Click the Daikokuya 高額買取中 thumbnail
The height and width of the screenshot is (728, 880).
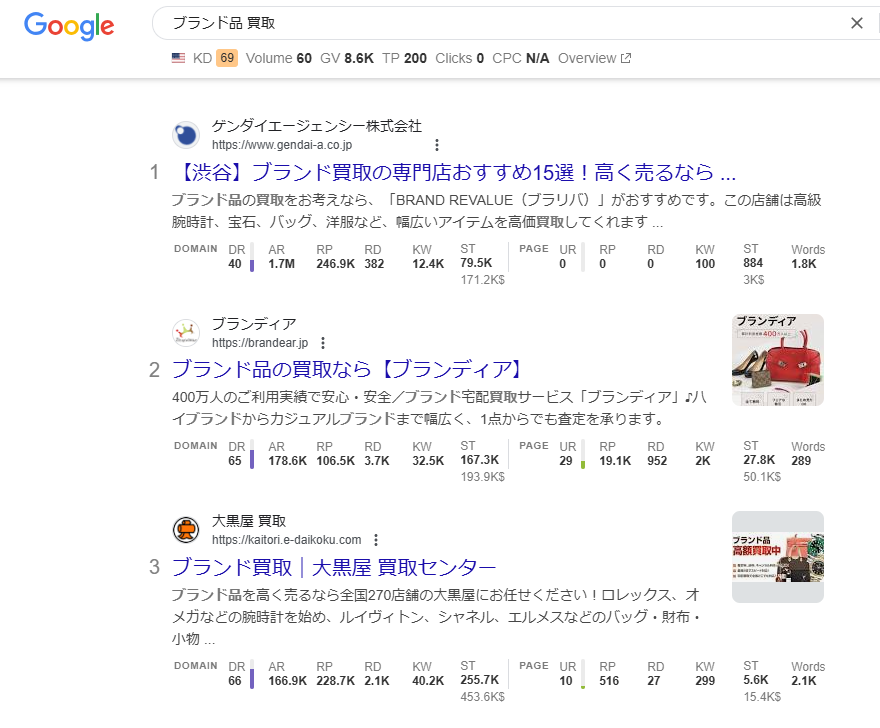click(x=777, y=557)
